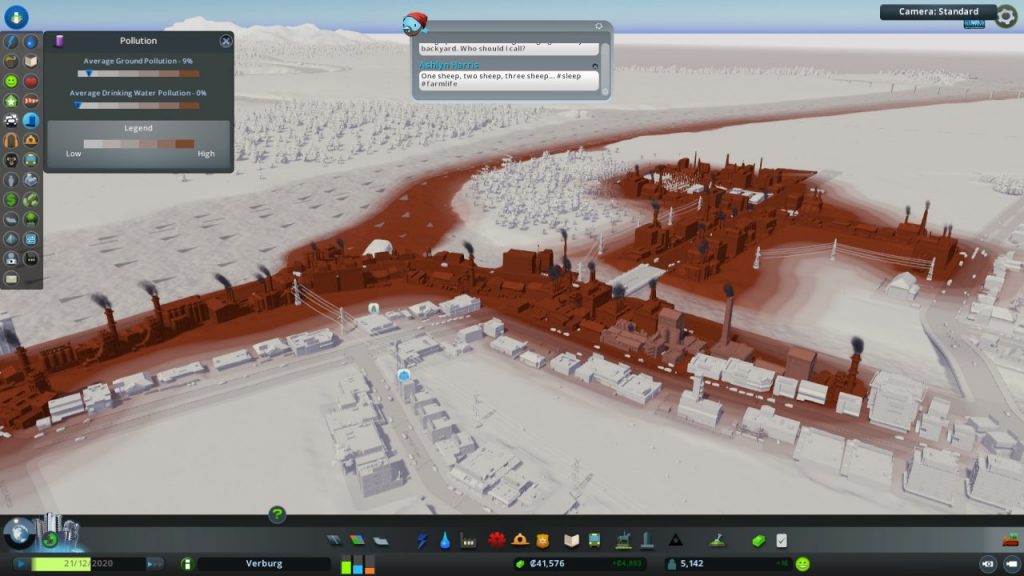Show Crime info view black mask icon

[11, 159]
